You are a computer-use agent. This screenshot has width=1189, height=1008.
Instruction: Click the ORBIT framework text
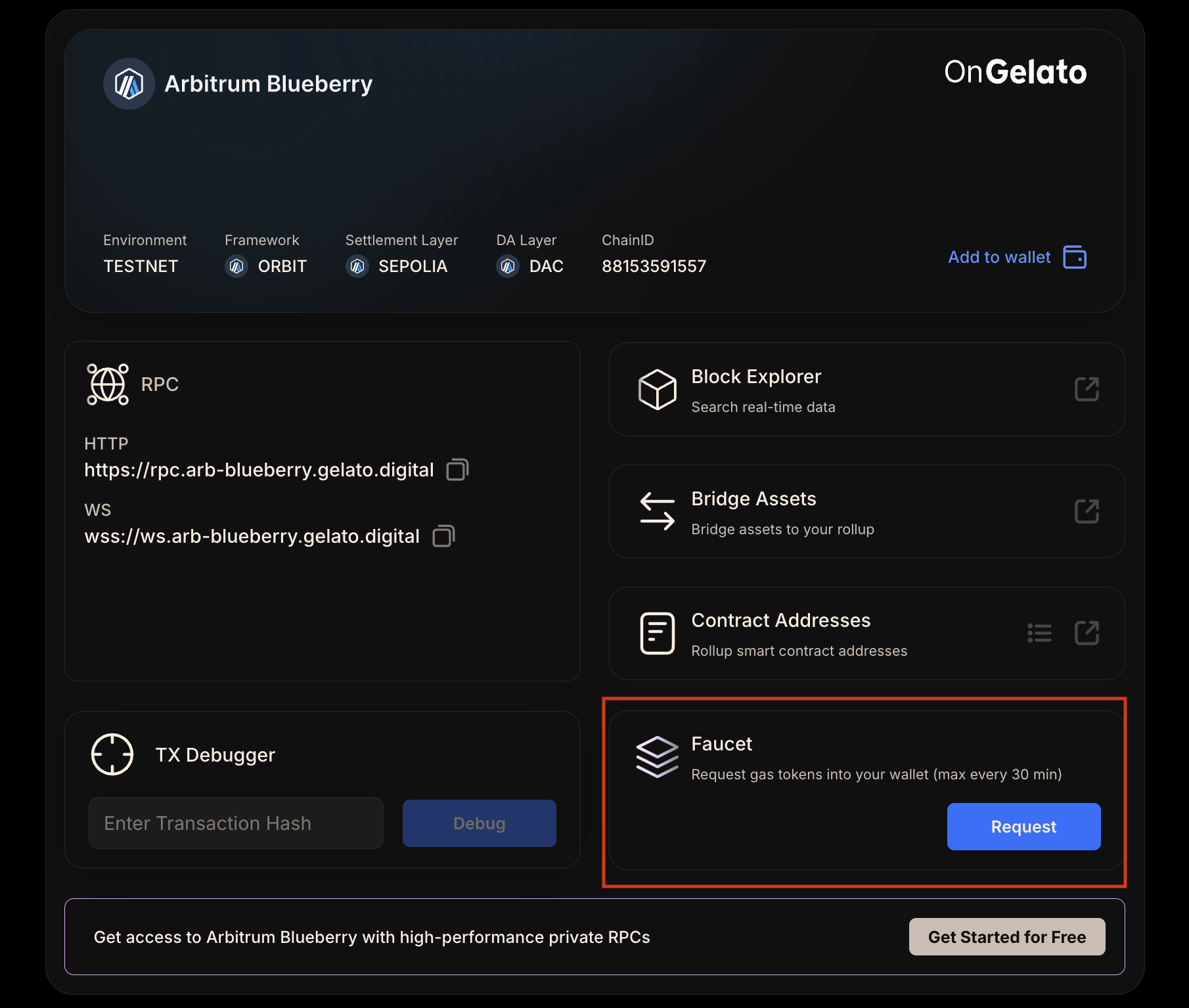(x=282, y=266)
